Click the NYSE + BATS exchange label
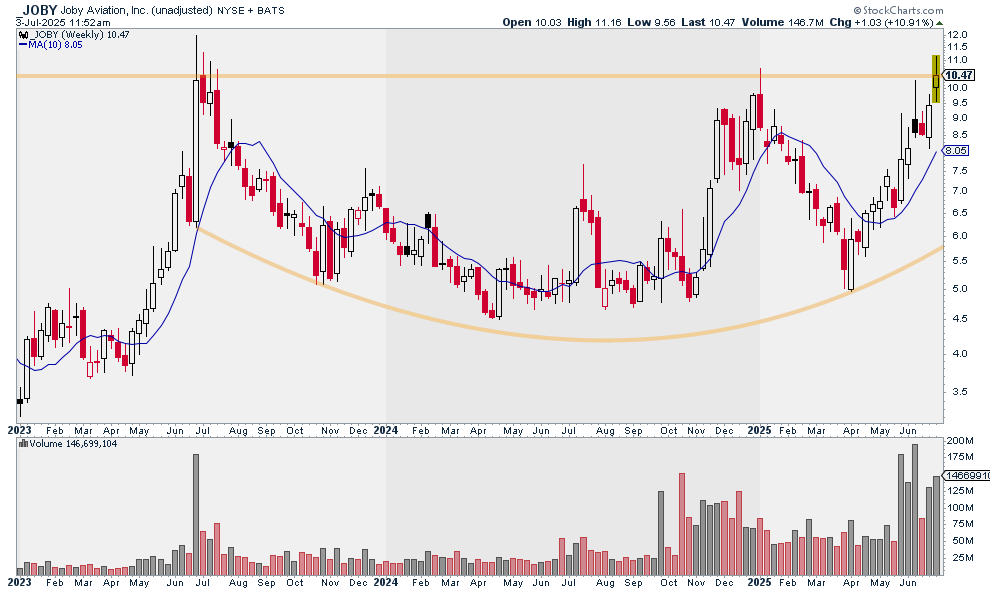The image size is (990, 591). click(x=251, y=10)
